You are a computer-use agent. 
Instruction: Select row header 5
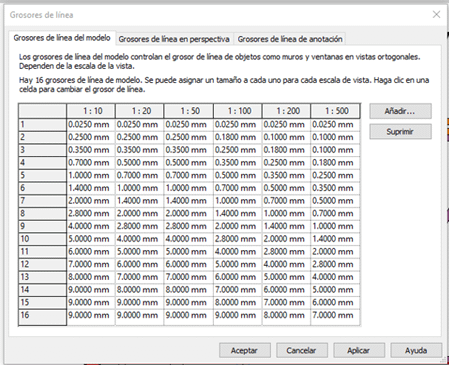point(42,175)
